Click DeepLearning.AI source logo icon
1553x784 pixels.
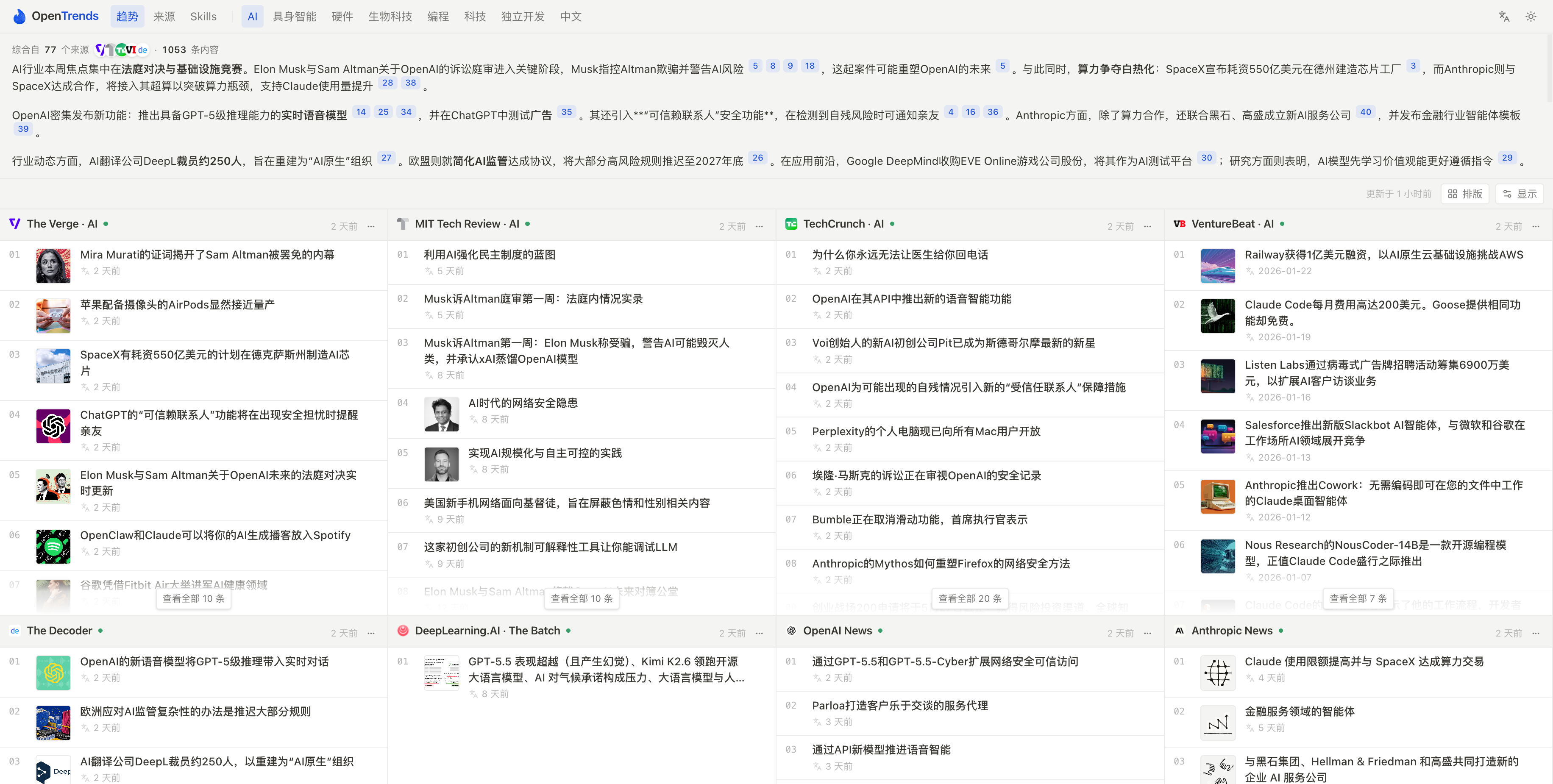coord(404,630)
